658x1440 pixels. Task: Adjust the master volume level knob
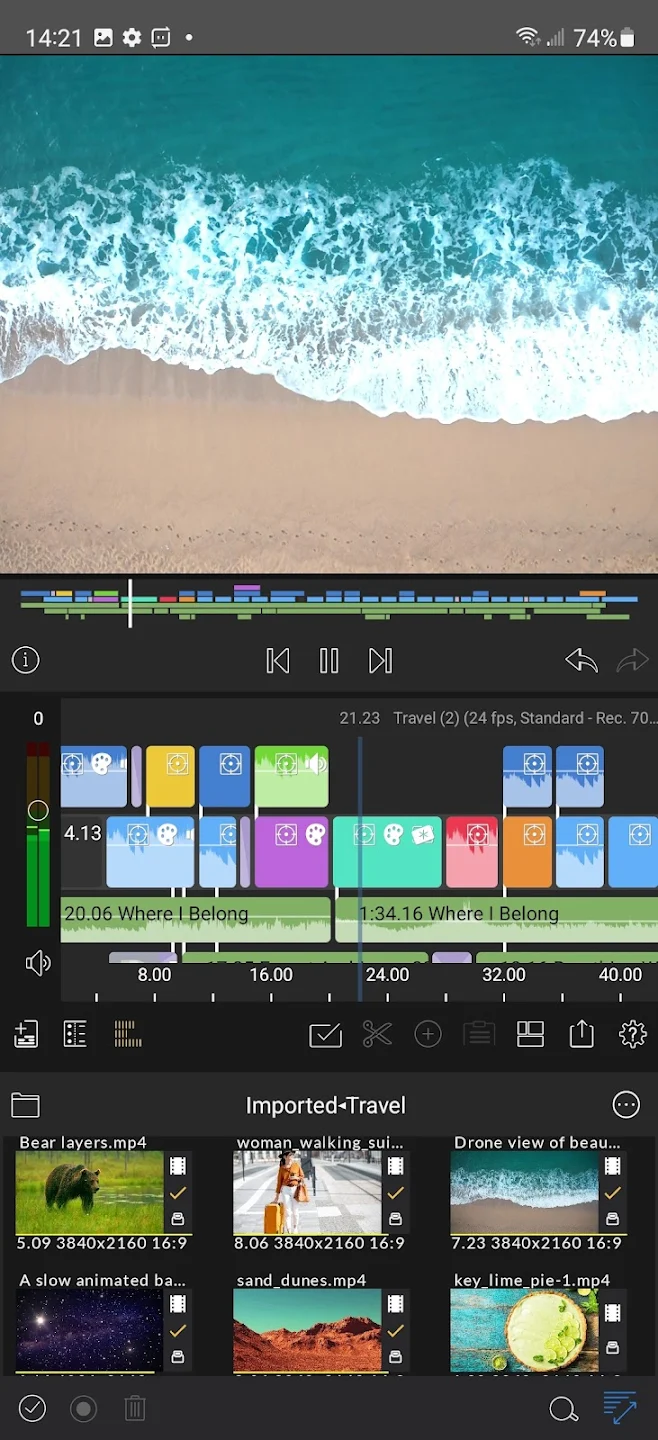click(x=38, y=810)
